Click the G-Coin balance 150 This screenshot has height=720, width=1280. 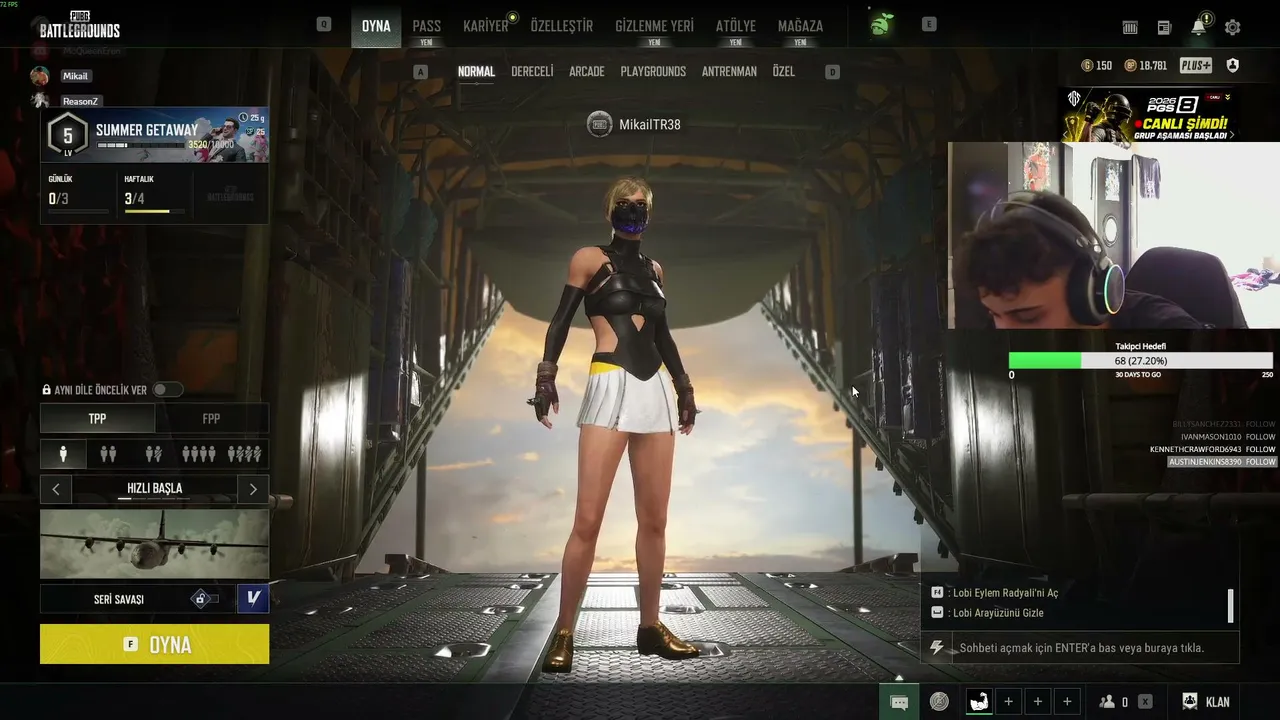[1097, 66]
